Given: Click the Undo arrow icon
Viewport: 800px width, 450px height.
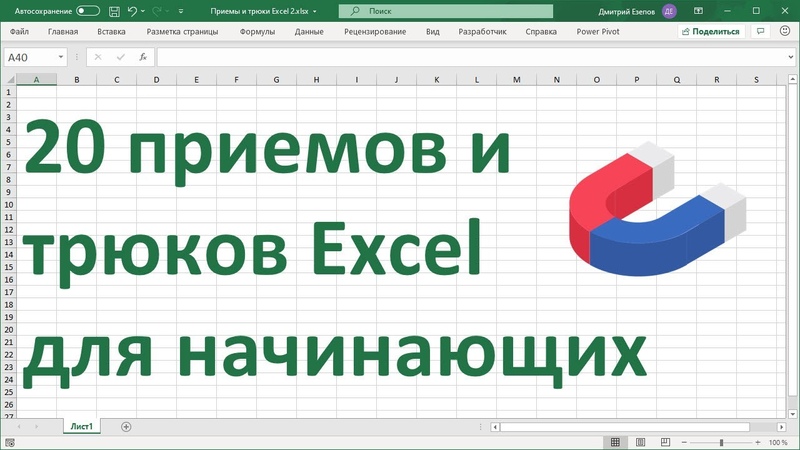Looking at the screenshot, I should [133, 11].
